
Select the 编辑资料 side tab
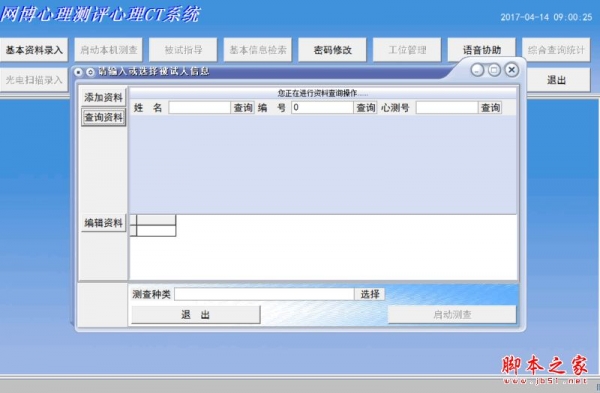[103, 223]
